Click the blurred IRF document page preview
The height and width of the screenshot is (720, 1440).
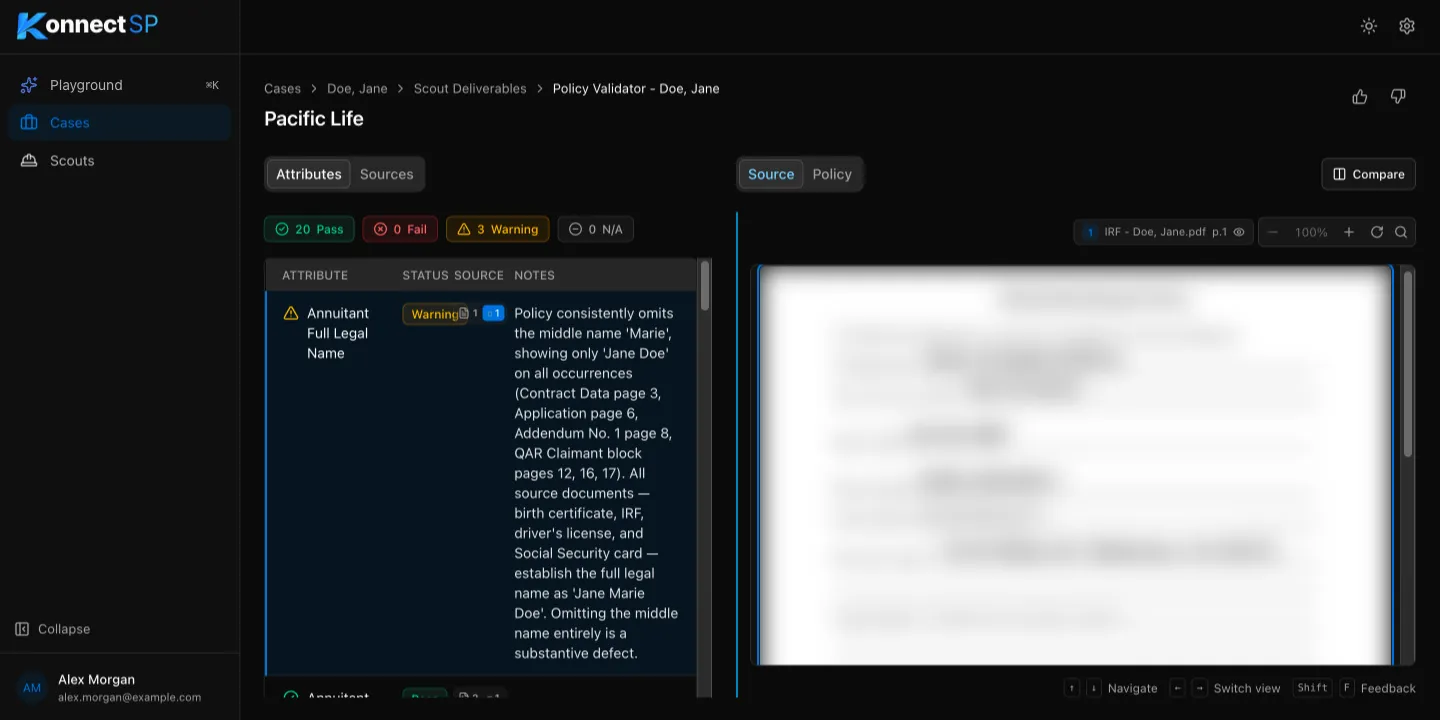pyautogui.click(x=1076, y=465)
